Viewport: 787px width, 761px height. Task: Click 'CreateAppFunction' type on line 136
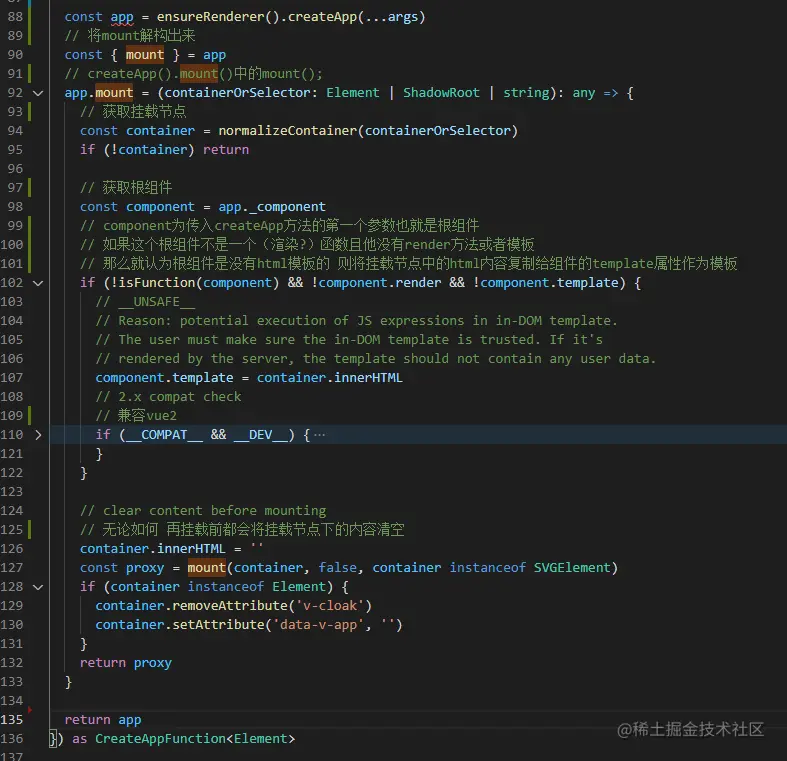[x=160, y=739]
